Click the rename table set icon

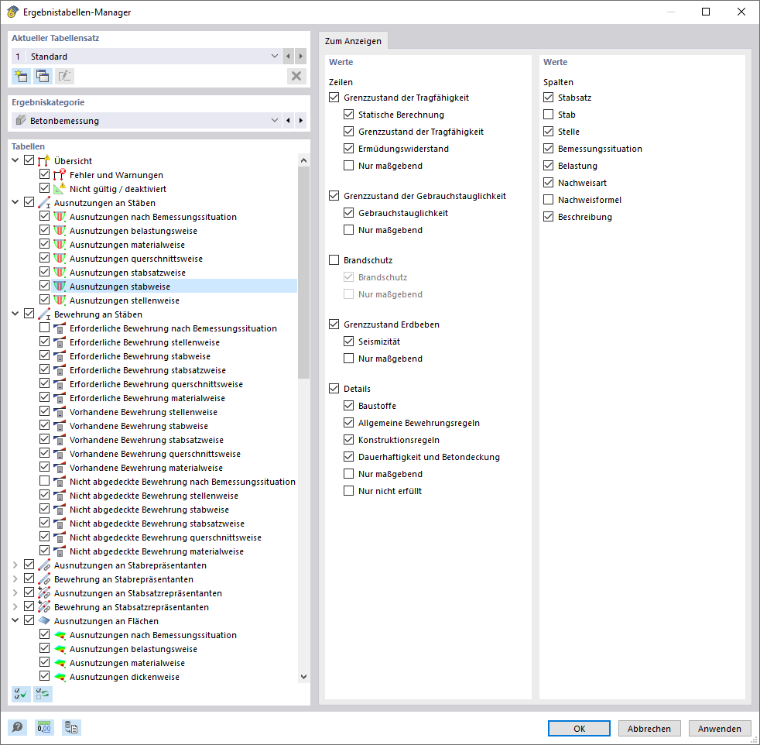pyautogui.click(x=64, y=76)
